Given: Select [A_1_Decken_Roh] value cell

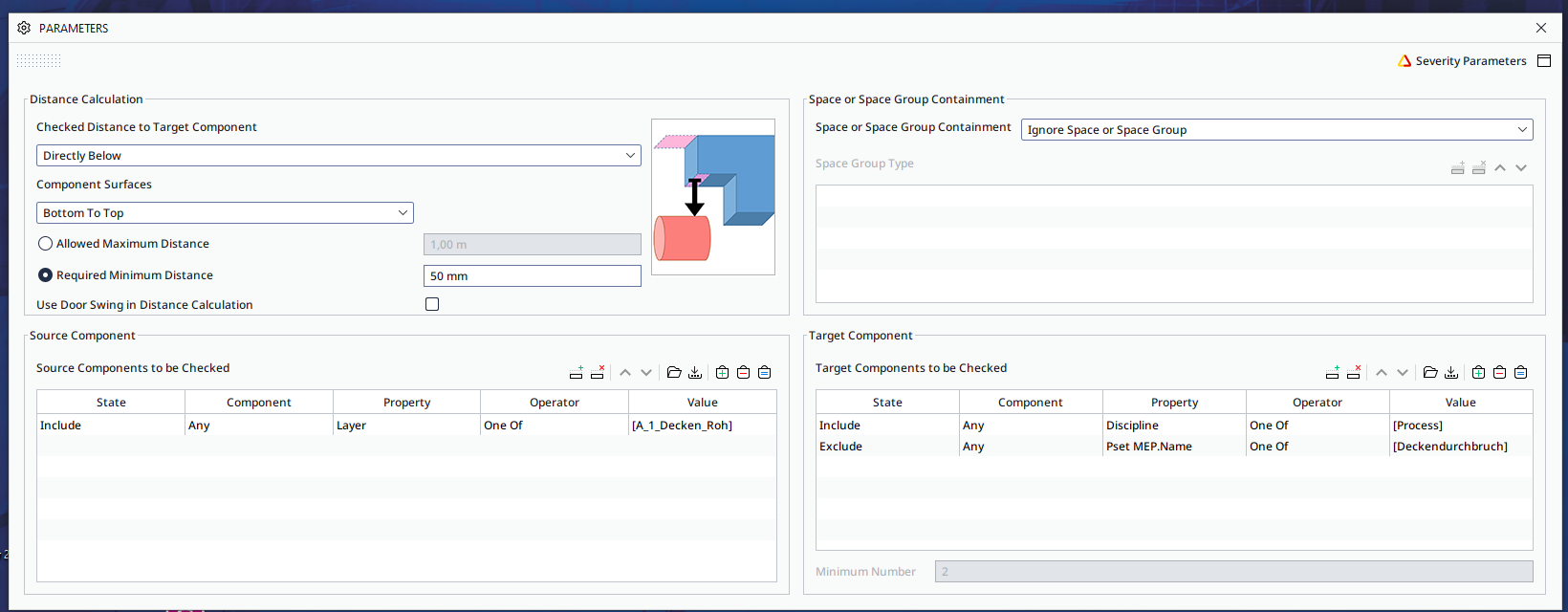Looking at the screenshot, I should [x=703, y=425].
